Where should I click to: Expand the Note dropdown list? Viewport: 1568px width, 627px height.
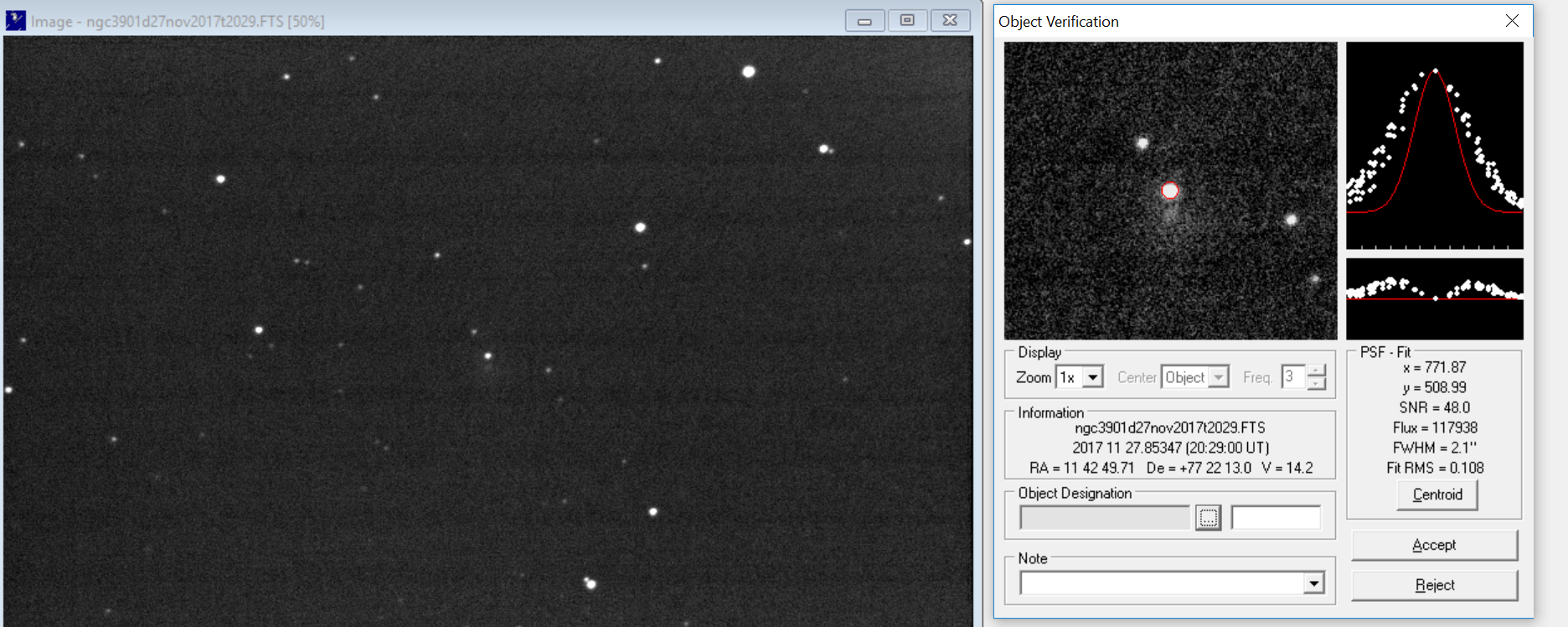point(1313,583)
